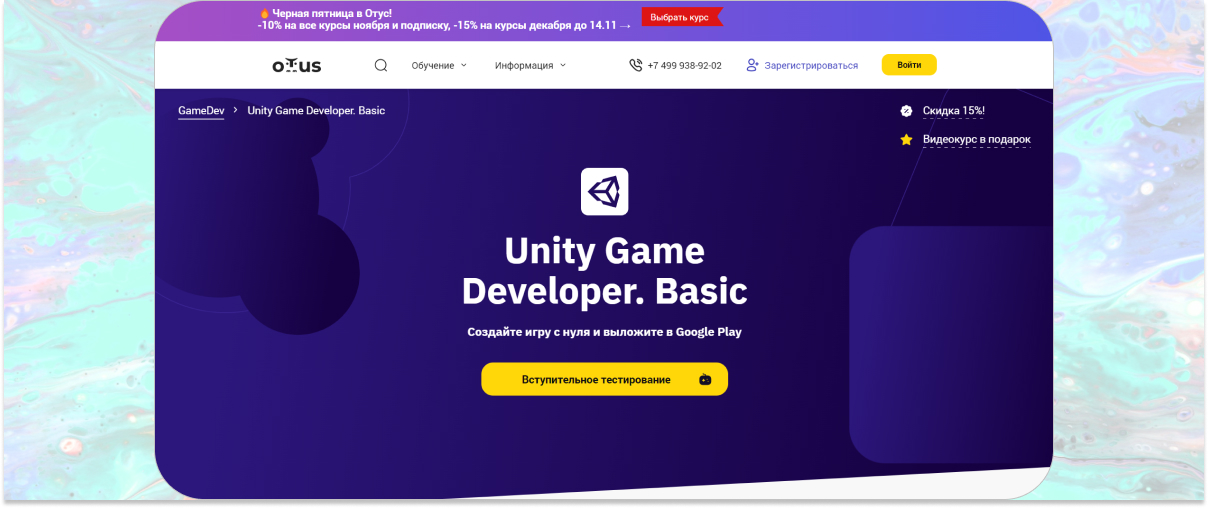This screenshot has width=1208, height=508.
Task: Open the Скидка 15%! offer link
Action: (x=953, y=111)
